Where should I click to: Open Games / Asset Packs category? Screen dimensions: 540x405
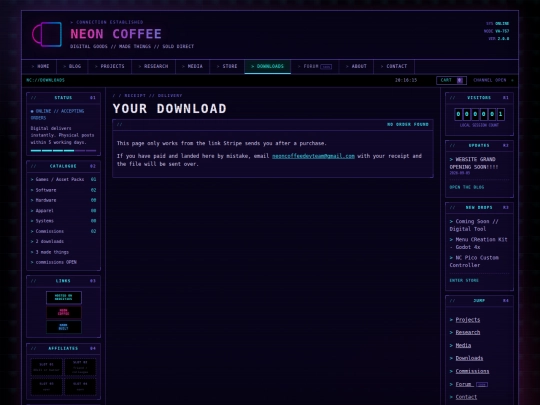(63, 179)
